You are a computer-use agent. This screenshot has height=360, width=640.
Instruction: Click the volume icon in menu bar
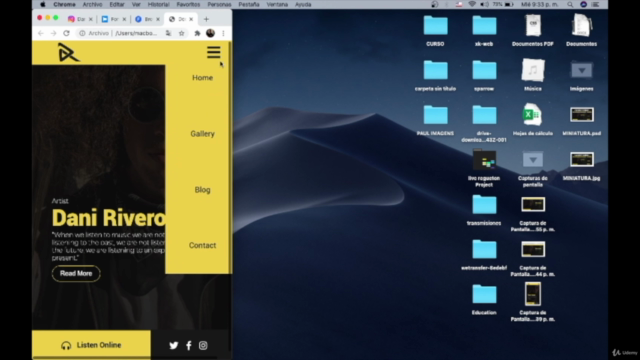(484, 4)
